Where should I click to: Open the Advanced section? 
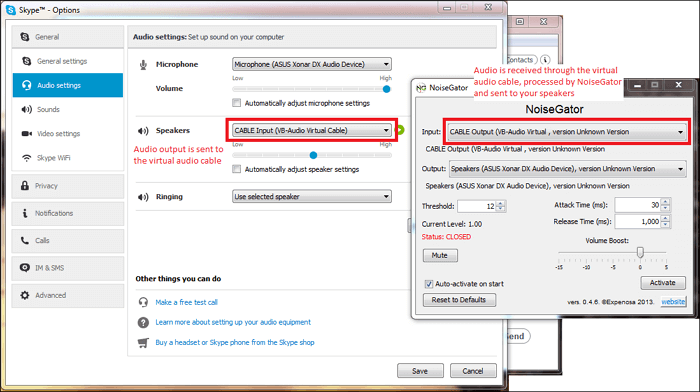(68, 295)
